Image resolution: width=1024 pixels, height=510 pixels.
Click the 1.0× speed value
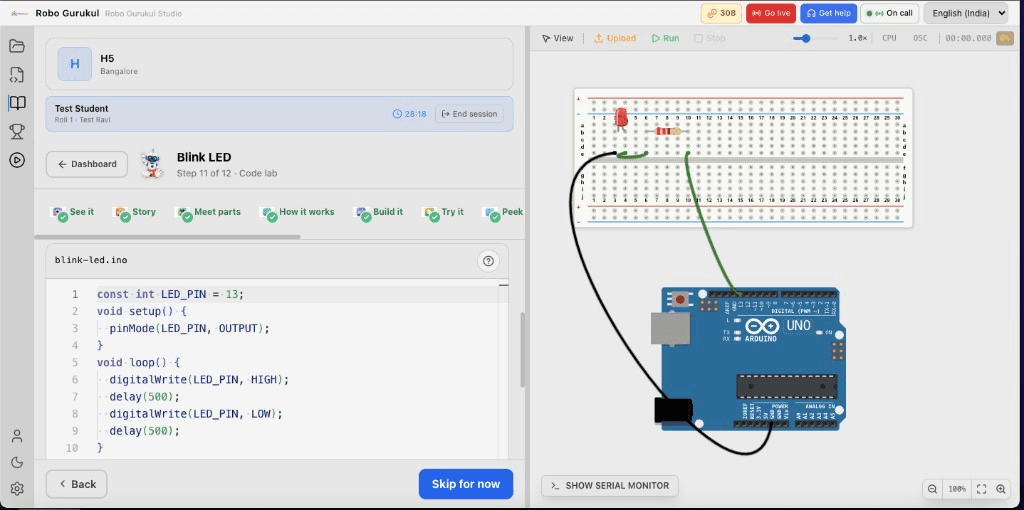857,39
